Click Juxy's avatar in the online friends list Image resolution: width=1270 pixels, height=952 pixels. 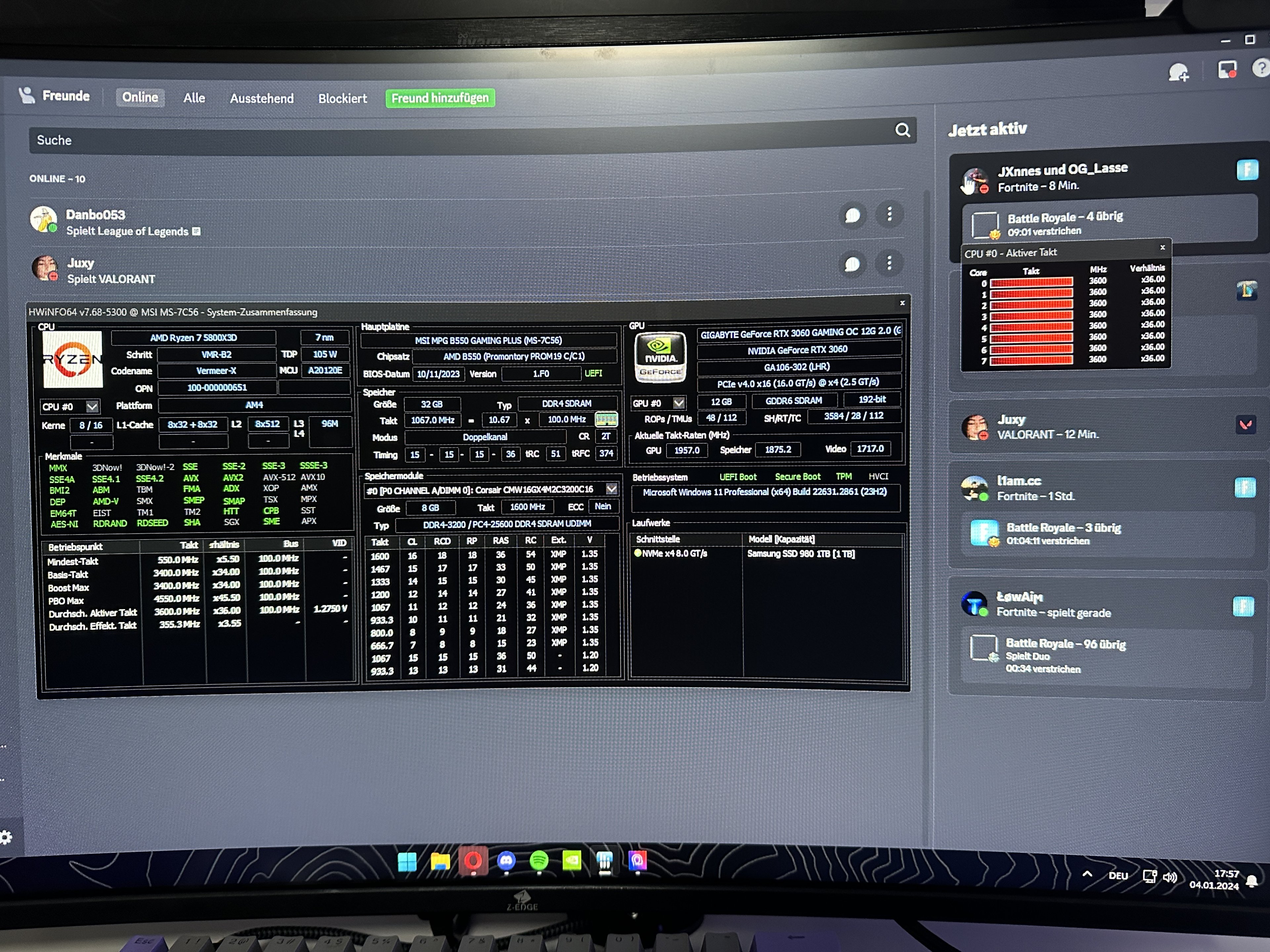pyautogui.click(x=45, y=268)
